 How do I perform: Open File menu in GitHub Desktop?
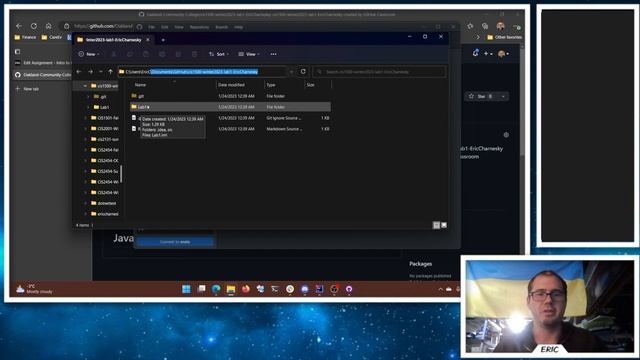[x=151, y=27]
